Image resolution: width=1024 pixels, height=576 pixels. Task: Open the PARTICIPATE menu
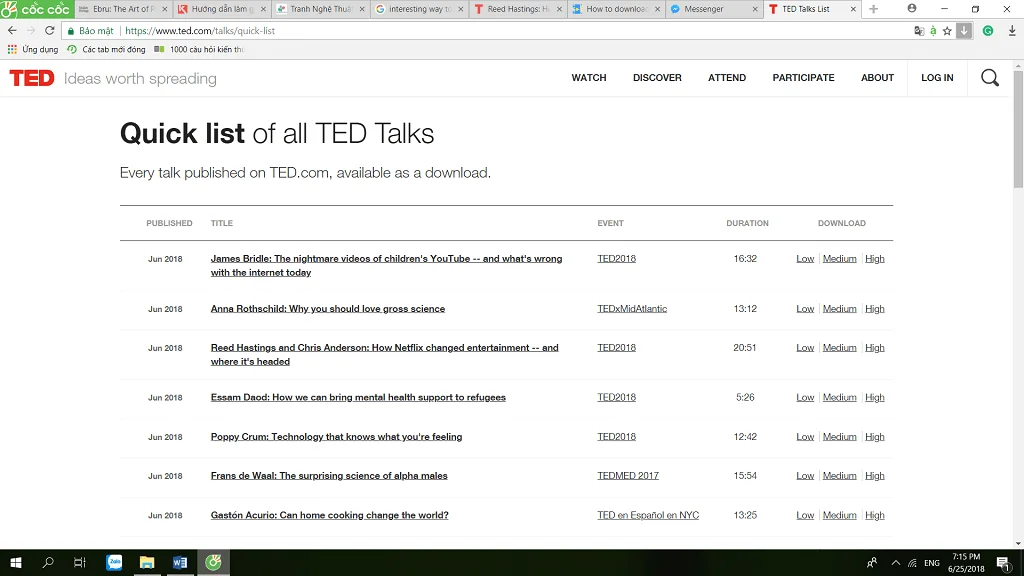[803, 78]
